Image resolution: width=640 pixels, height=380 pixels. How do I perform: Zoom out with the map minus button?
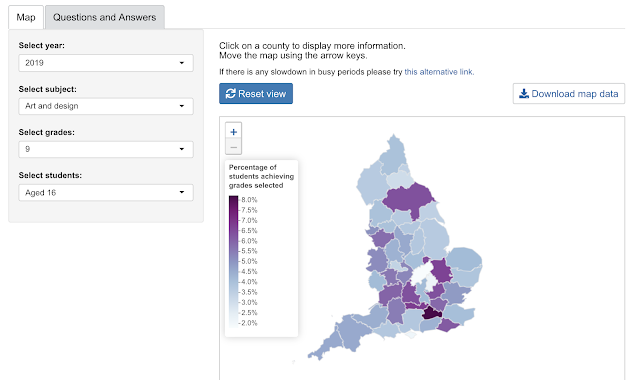(x=233, y=147)
